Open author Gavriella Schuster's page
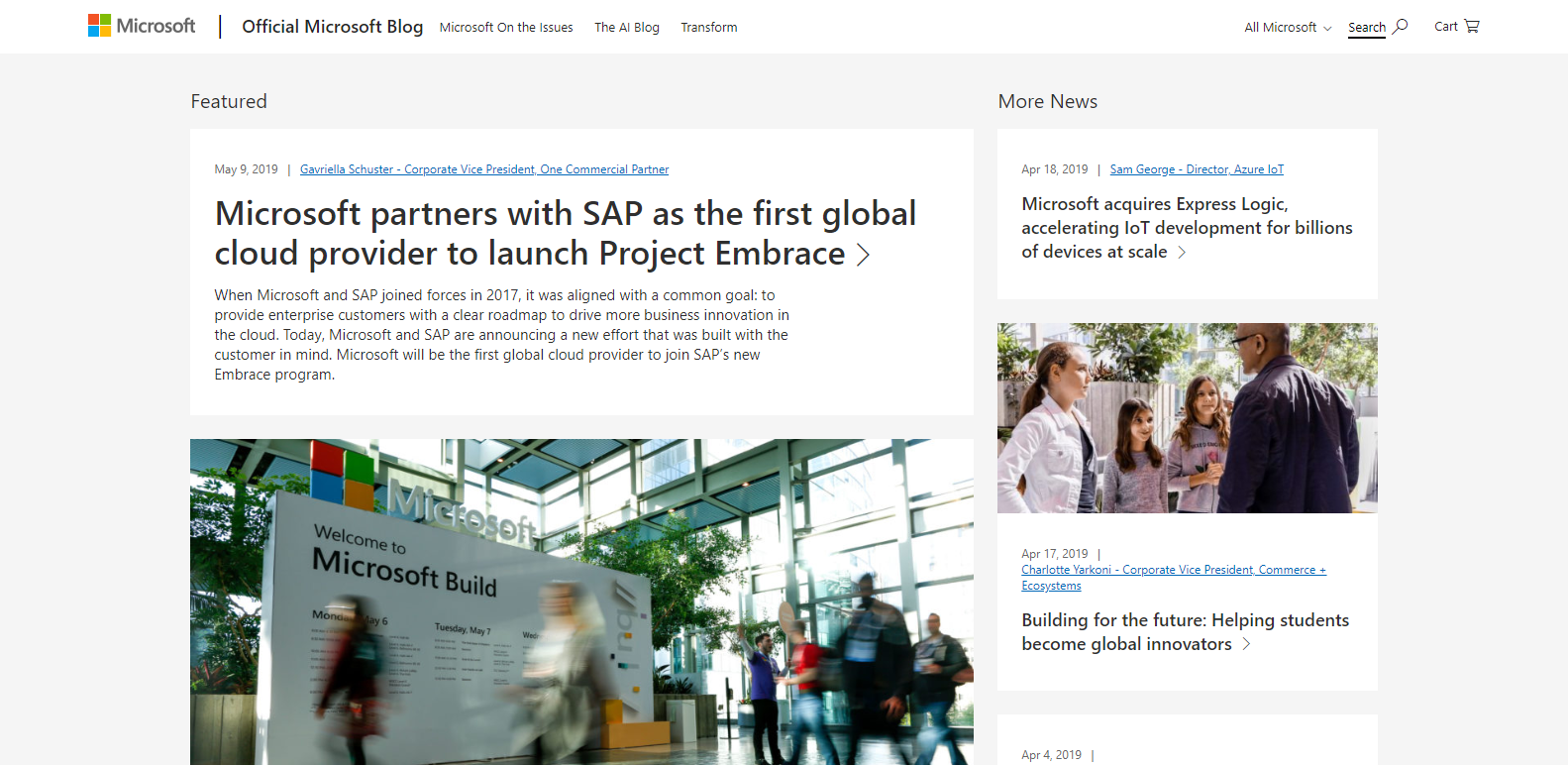The width and height of the screenshot is (1568, 765). coord(484,169)
